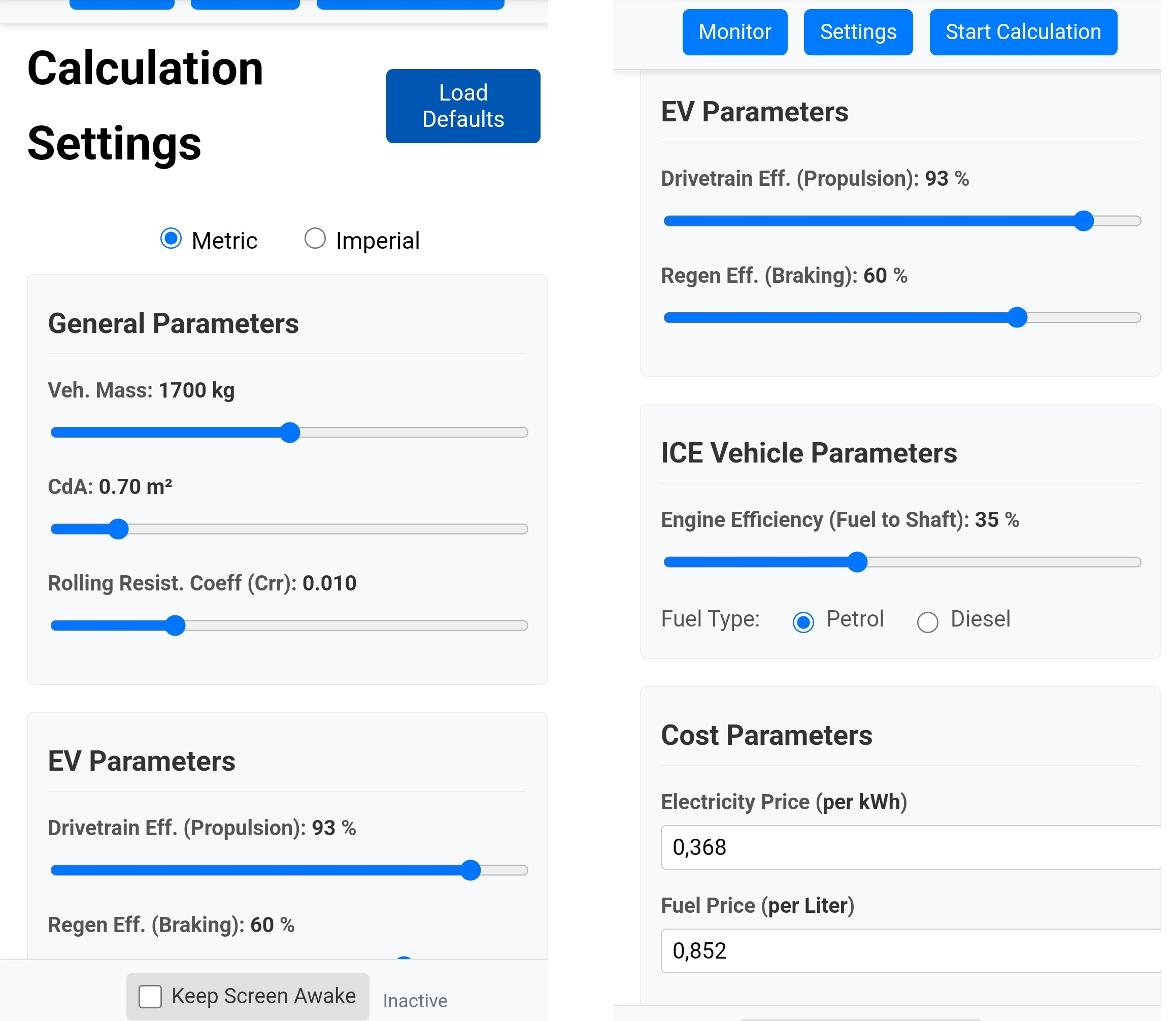The height and width of the screenshot is (1021, 1176).
Task: Click the left panel Drivetrain Eff. 93 % label
Action: [x=201, y=828]
